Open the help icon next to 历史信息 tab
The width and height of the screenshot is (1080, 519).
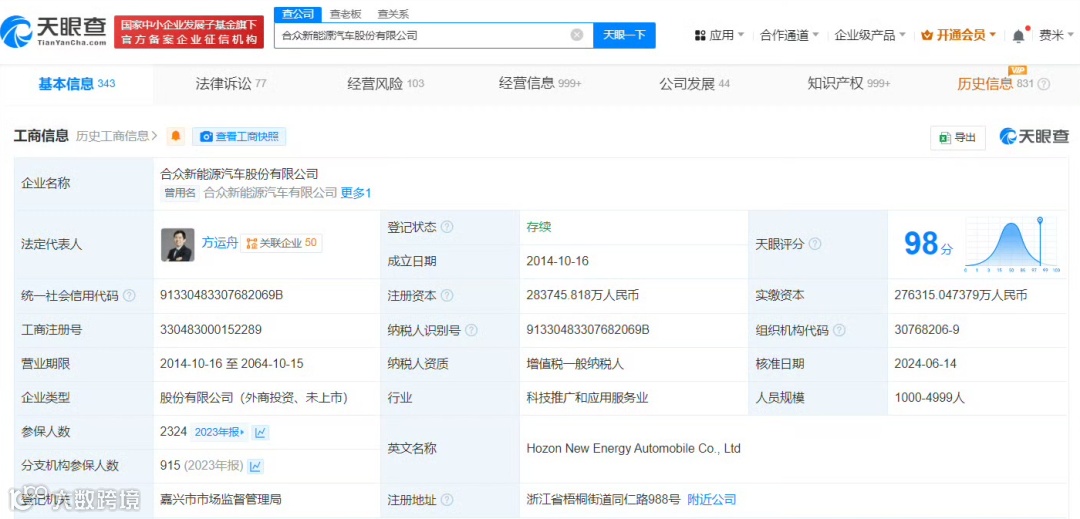[x=1043, y=85]
